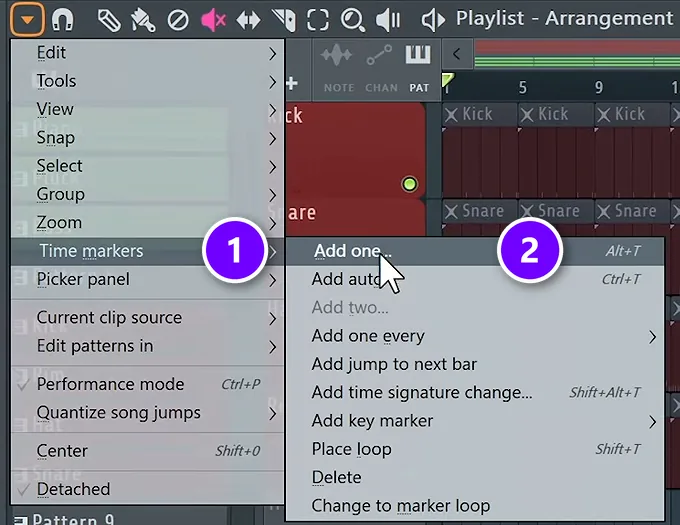The image size is (680, 525).
Task: Toggle Performance mode option
Action: click(x=147, y=385)
